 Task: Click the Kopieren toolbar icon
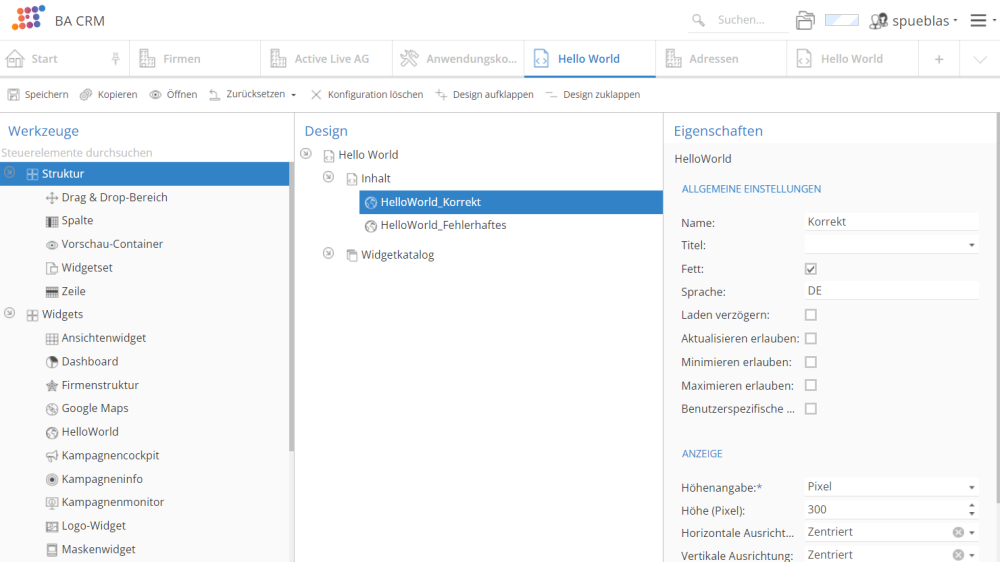coord(87,95)
